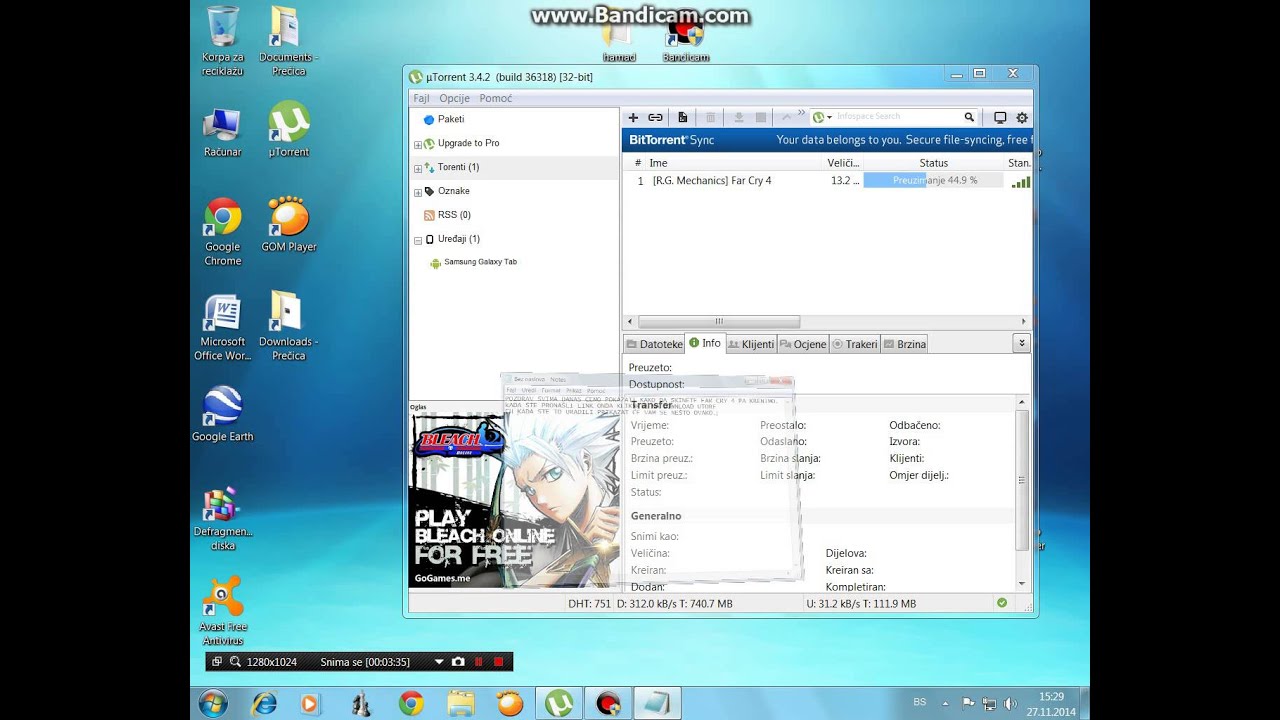Select Paketi in the sidebar

(x=451, y=119)
